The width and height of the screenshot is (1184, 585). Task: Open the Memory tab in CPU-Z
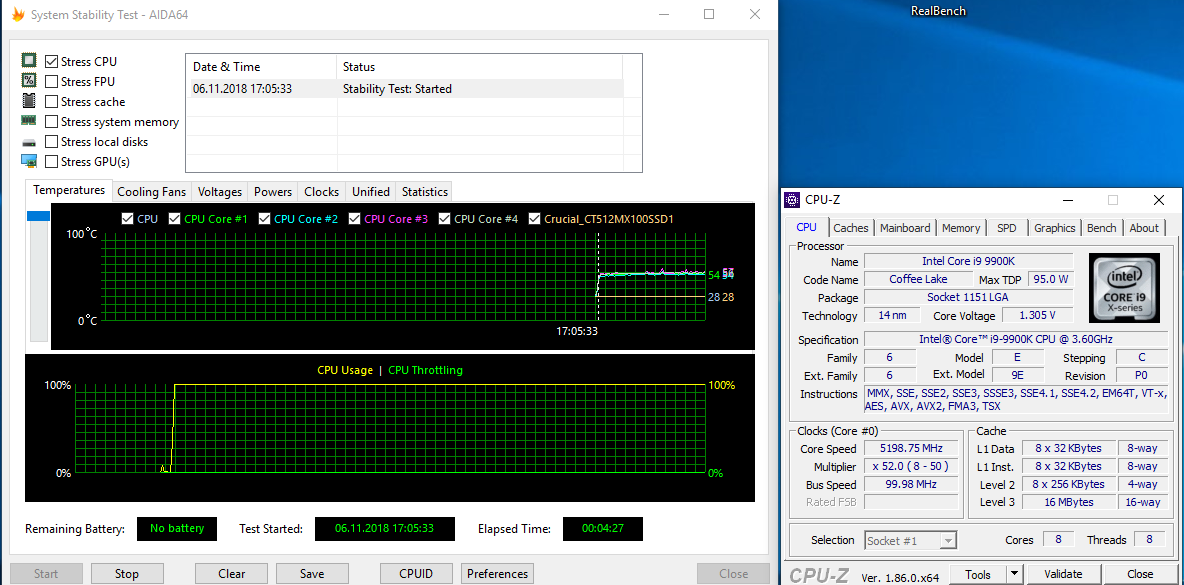(x=960, y=228)
